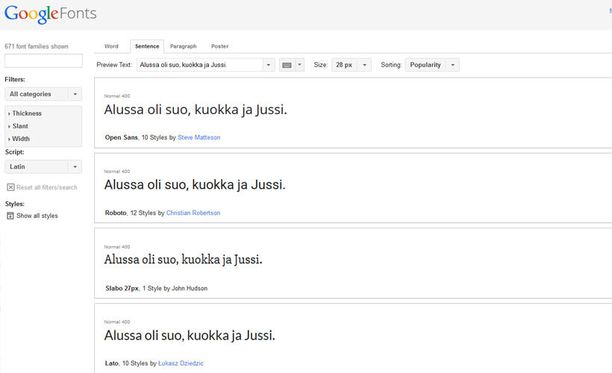
Task: Open the Christian Robertson designer link
Action: click(193, 213)
